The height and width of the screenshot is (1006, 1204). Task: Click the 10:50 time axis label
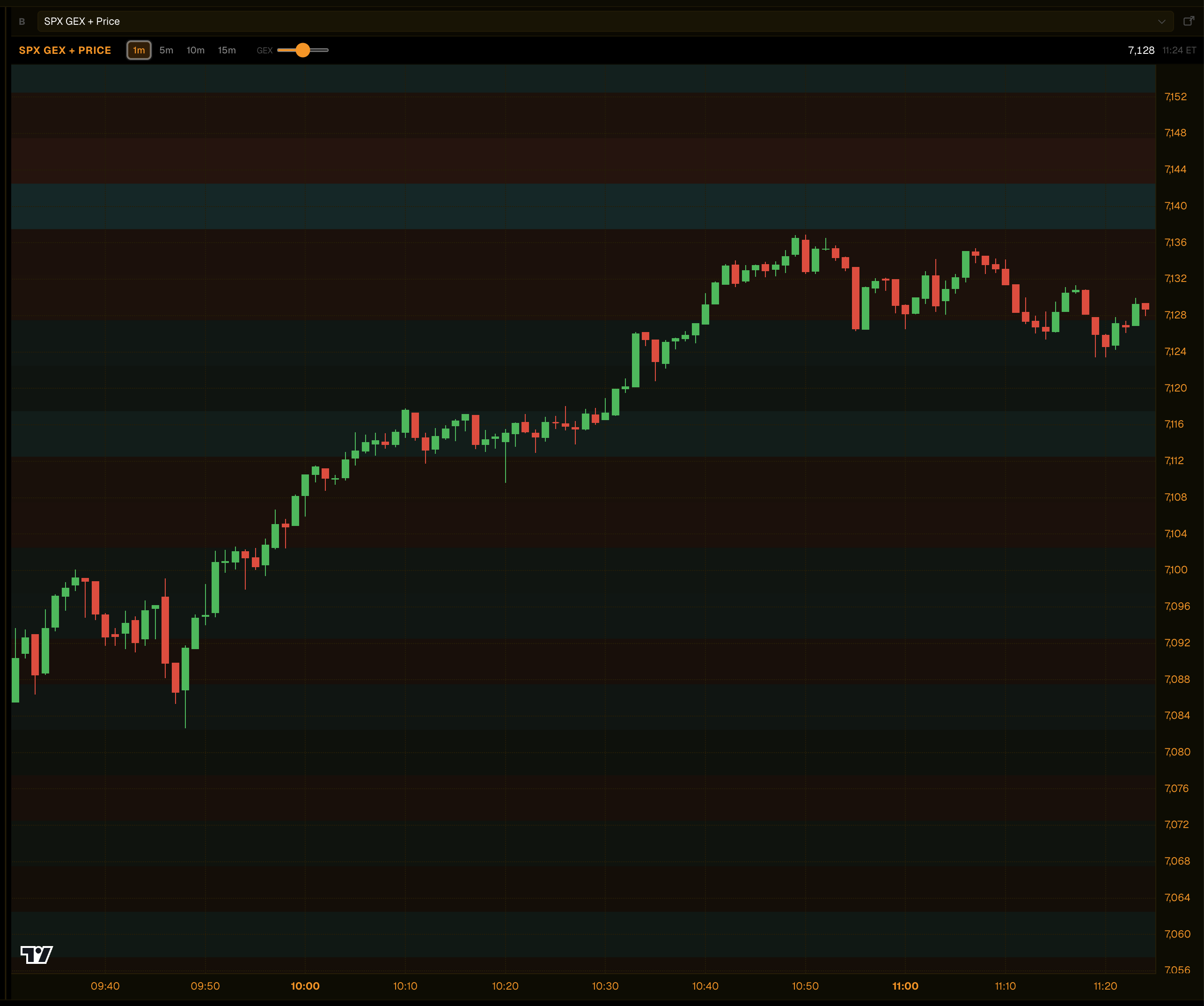coord(806,986)
